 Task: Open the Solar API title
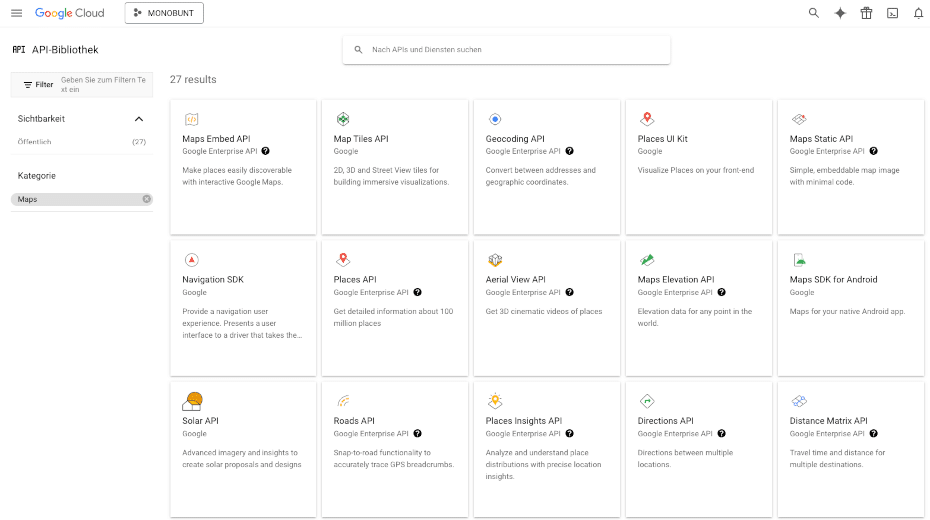(x=200, y=420)
